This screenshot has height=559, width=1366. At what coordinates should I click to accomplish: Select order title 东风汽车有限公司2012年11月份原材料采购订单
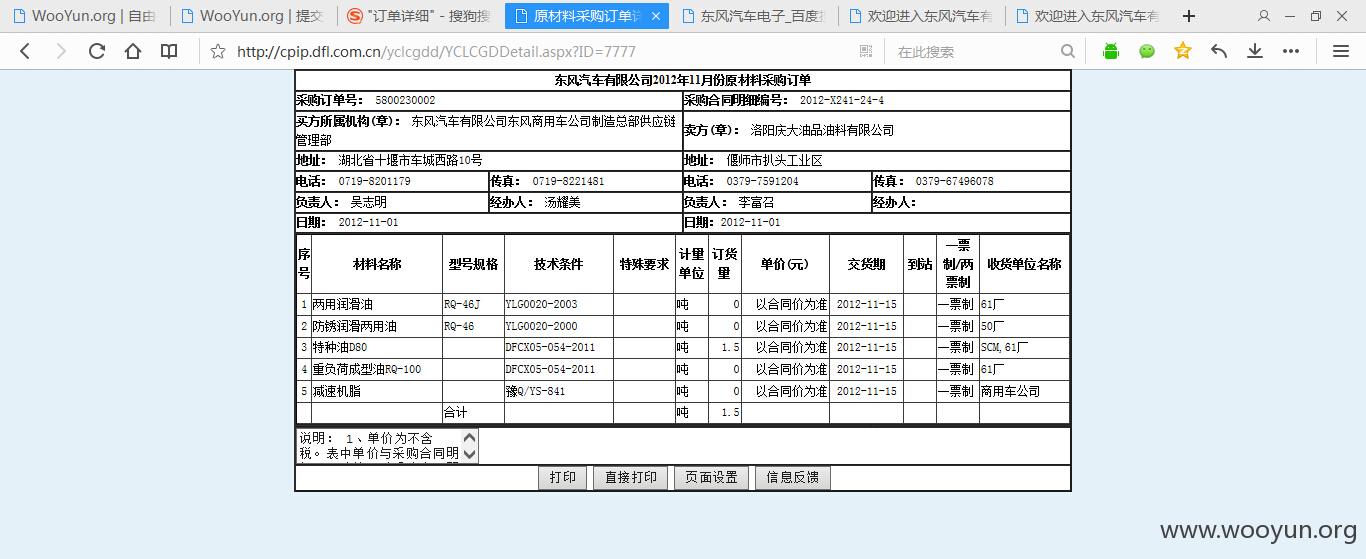pos(683,80)
